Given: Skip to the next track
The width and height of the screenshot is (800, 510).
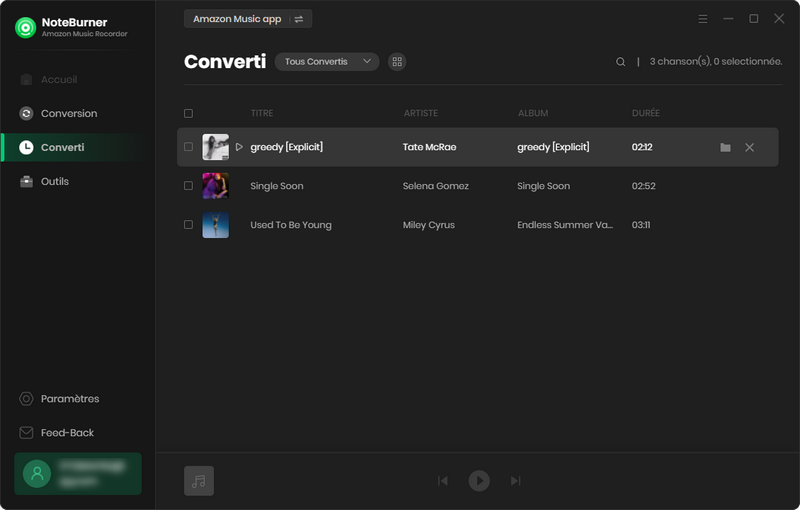Looking at the screenshot, I should [515, 480].
